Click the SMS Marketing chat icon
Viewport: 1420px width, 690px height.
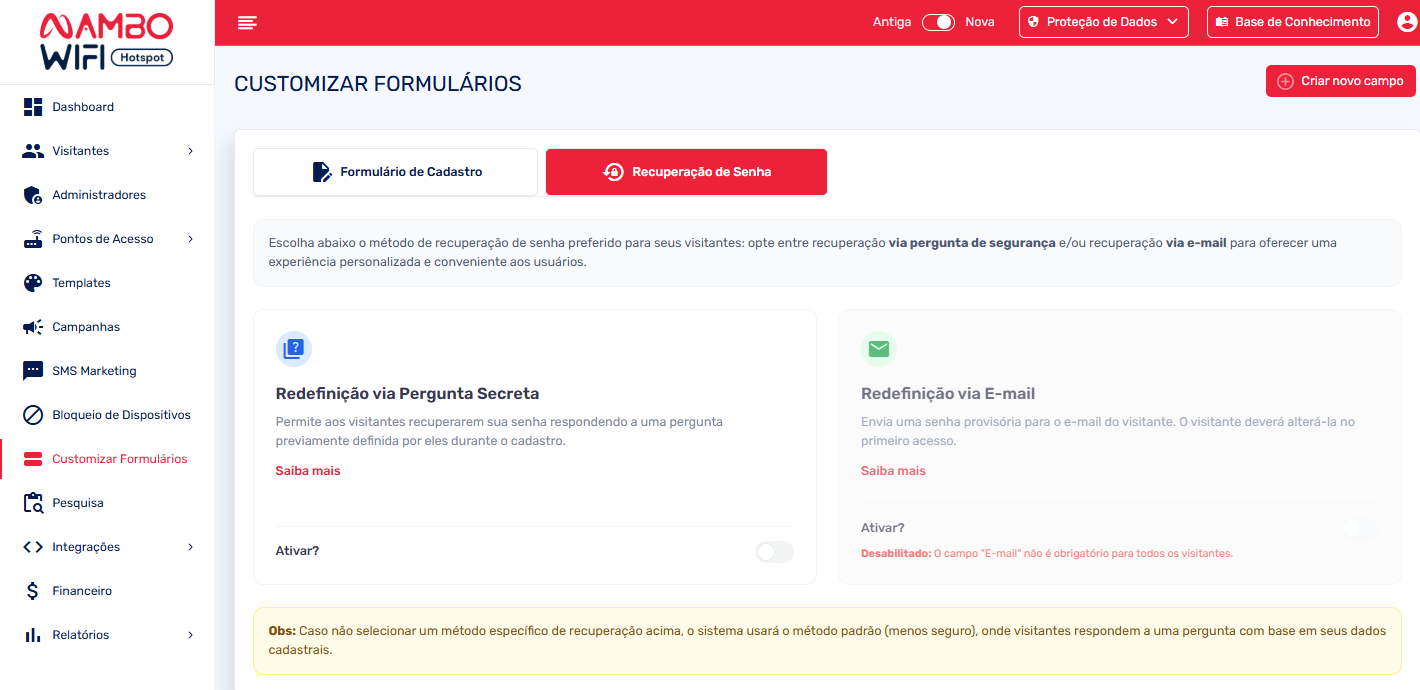tap(33, 371)
